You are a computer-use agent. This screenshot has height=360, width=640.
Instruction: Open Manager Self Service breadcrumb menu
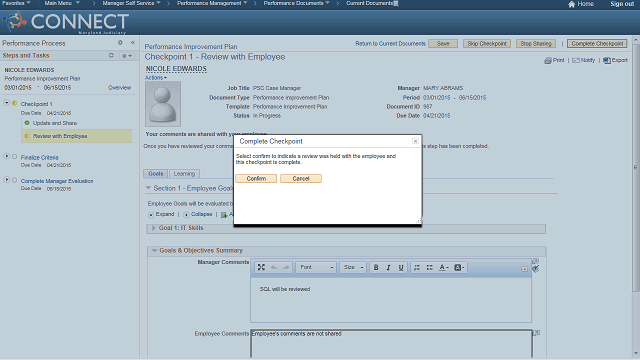coord(131,3)
